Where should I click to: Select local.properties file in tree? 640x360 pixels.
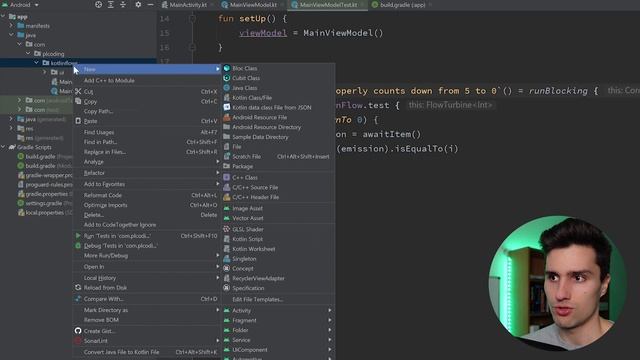tap(44, 213)
